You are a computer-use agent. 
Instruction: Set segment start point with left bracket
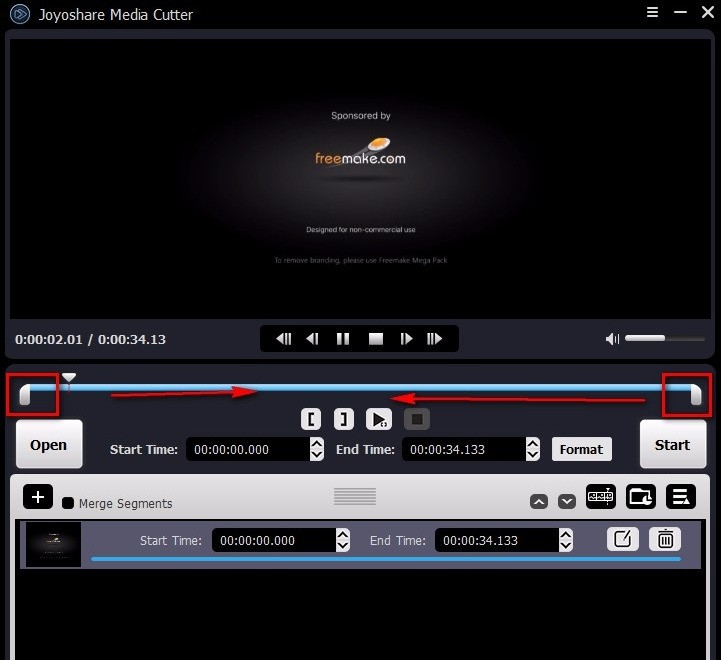pos(311,419)
